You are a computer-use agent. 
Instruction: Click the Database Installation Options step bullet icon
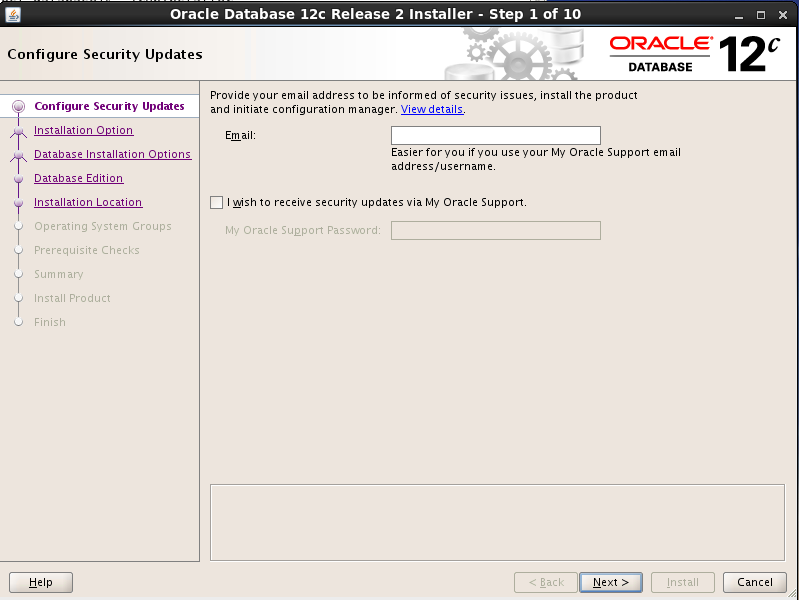[18, 155]
